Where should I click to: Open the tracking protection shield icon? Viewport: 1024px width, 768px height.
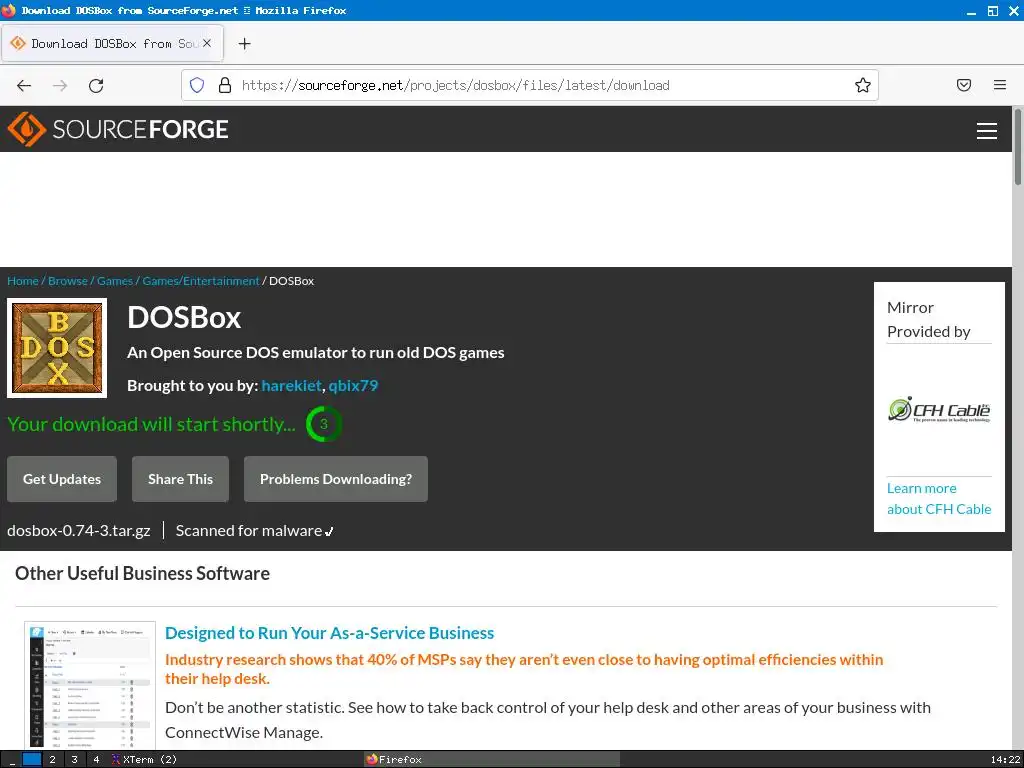pyautogui.click(x=197, y=85)
